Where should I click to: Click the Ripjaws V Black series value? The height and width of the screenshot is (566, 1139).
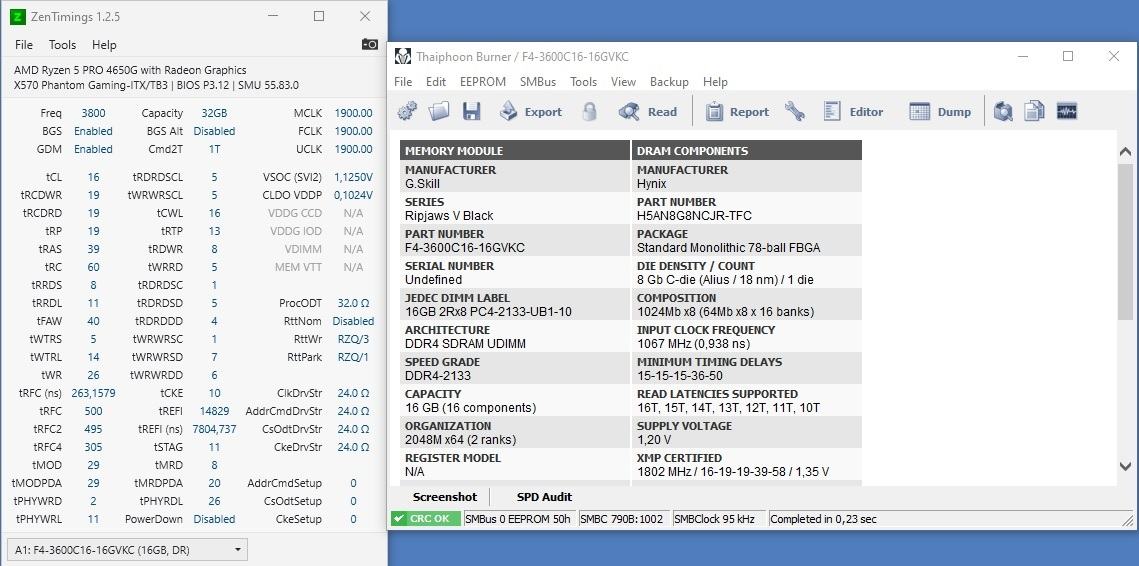tap(449, 216)
